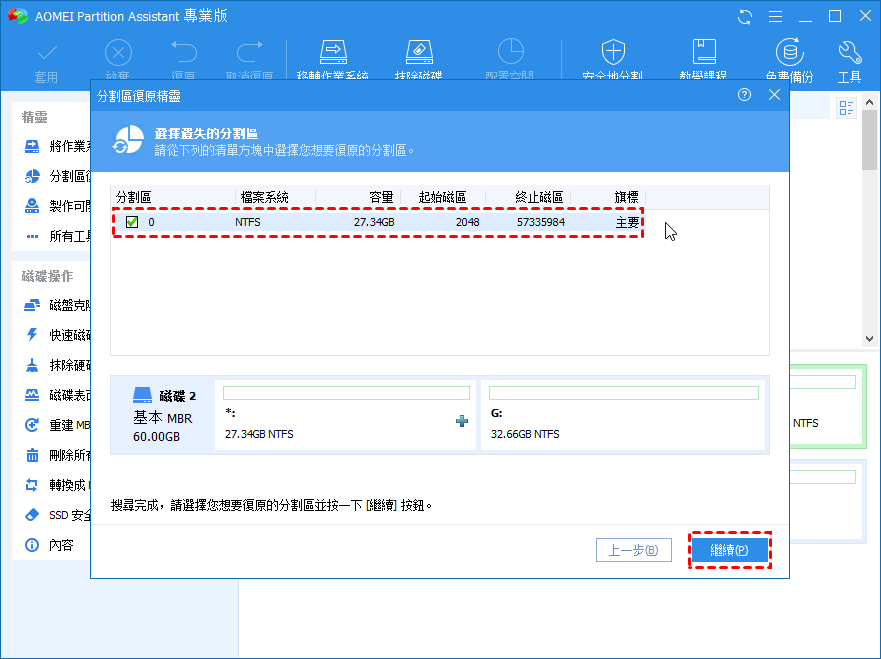Click the start sector value 2048

467,222
